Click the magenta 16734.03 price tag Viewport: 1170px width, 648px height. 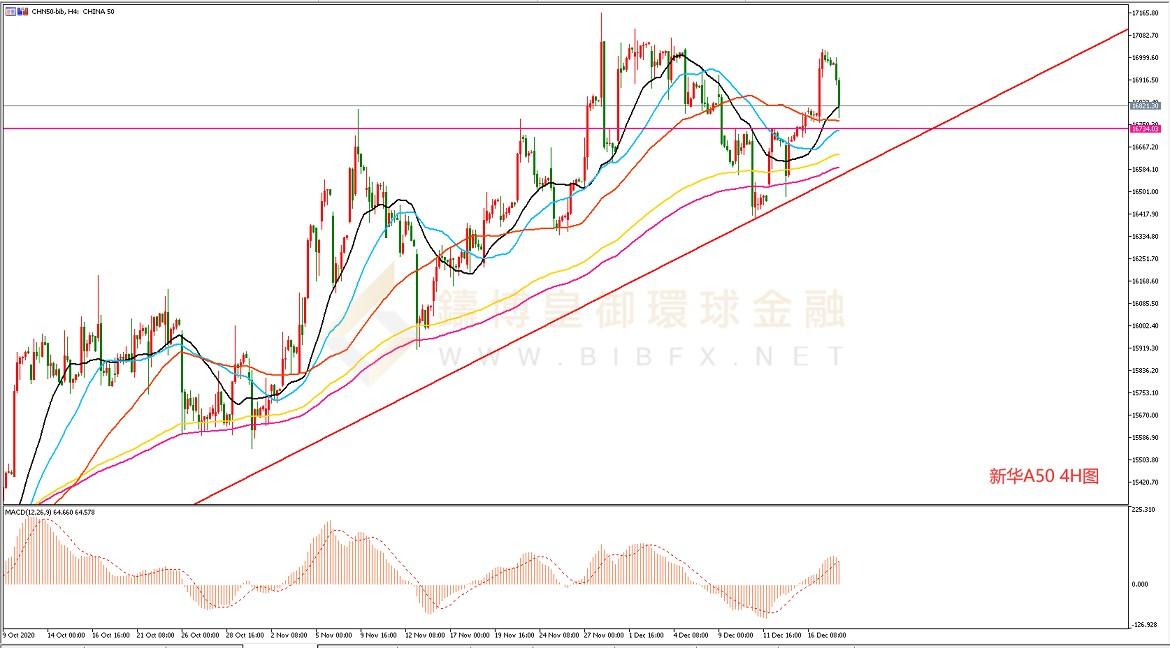click(1144, 129)
